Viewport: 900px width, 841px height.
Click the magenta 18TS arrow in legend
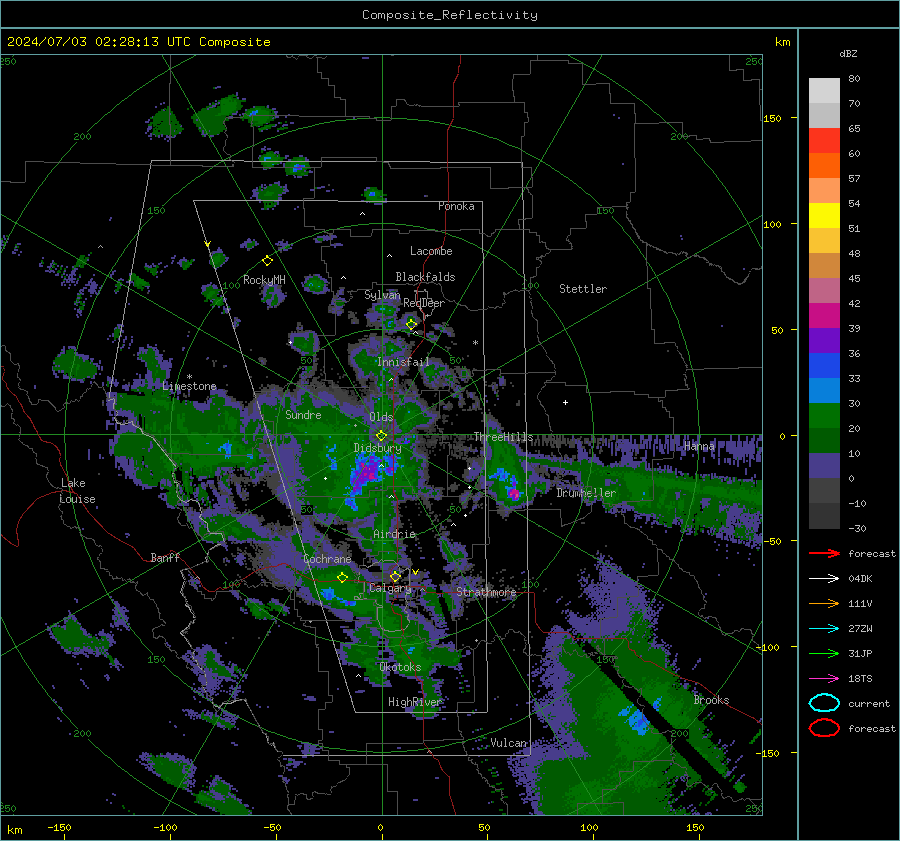coord(824,678)
